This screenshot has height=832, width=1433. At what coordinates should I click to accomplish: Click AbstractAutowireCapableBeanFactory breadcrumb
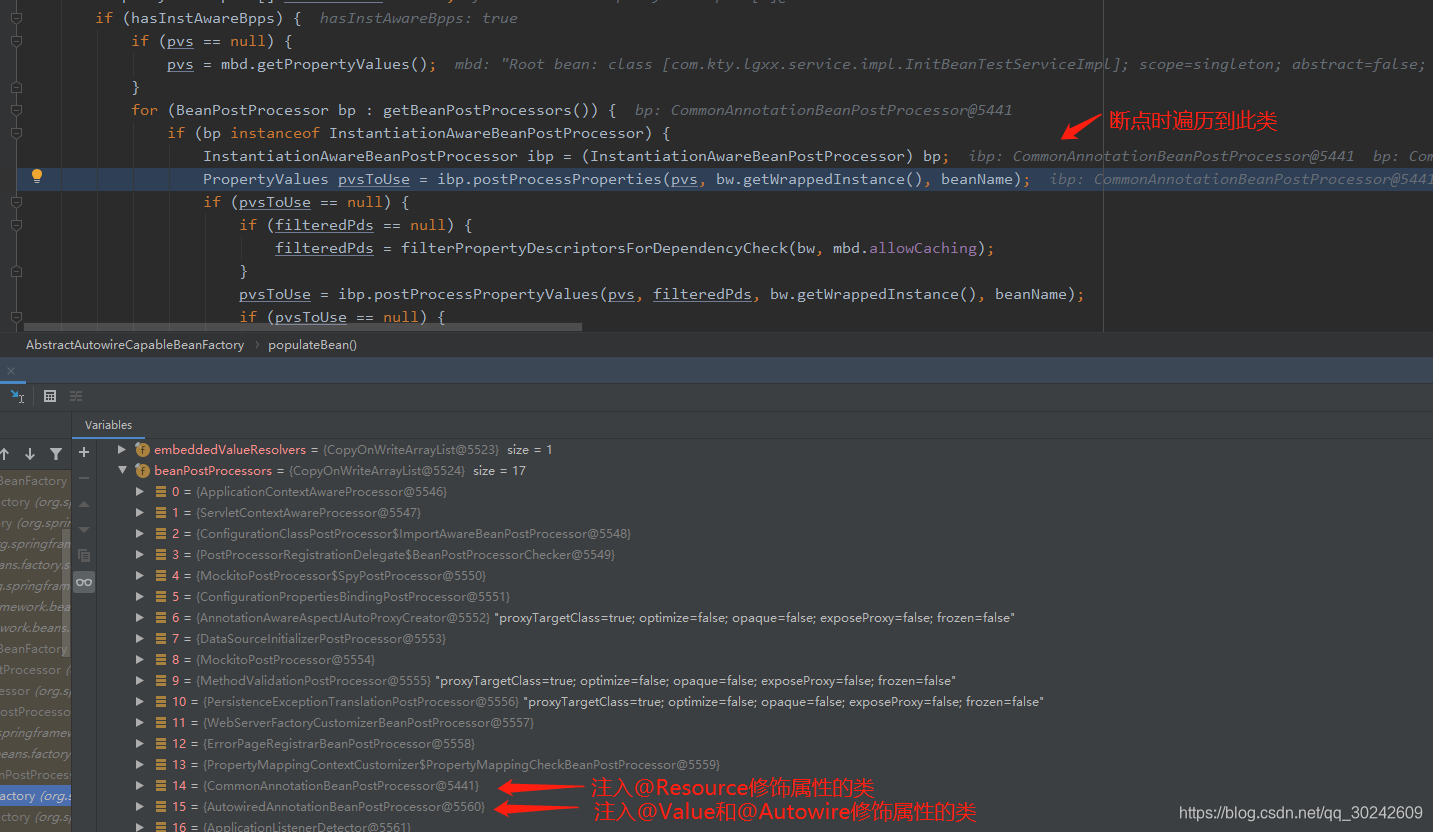point(135,344)
